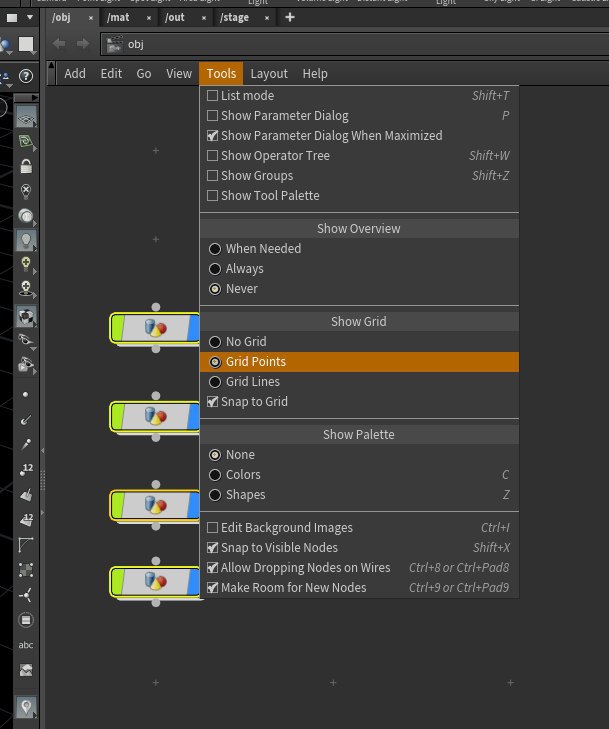Enable List mode checkbox
This screenshot has height=729, width=609.
click(212, 96)
